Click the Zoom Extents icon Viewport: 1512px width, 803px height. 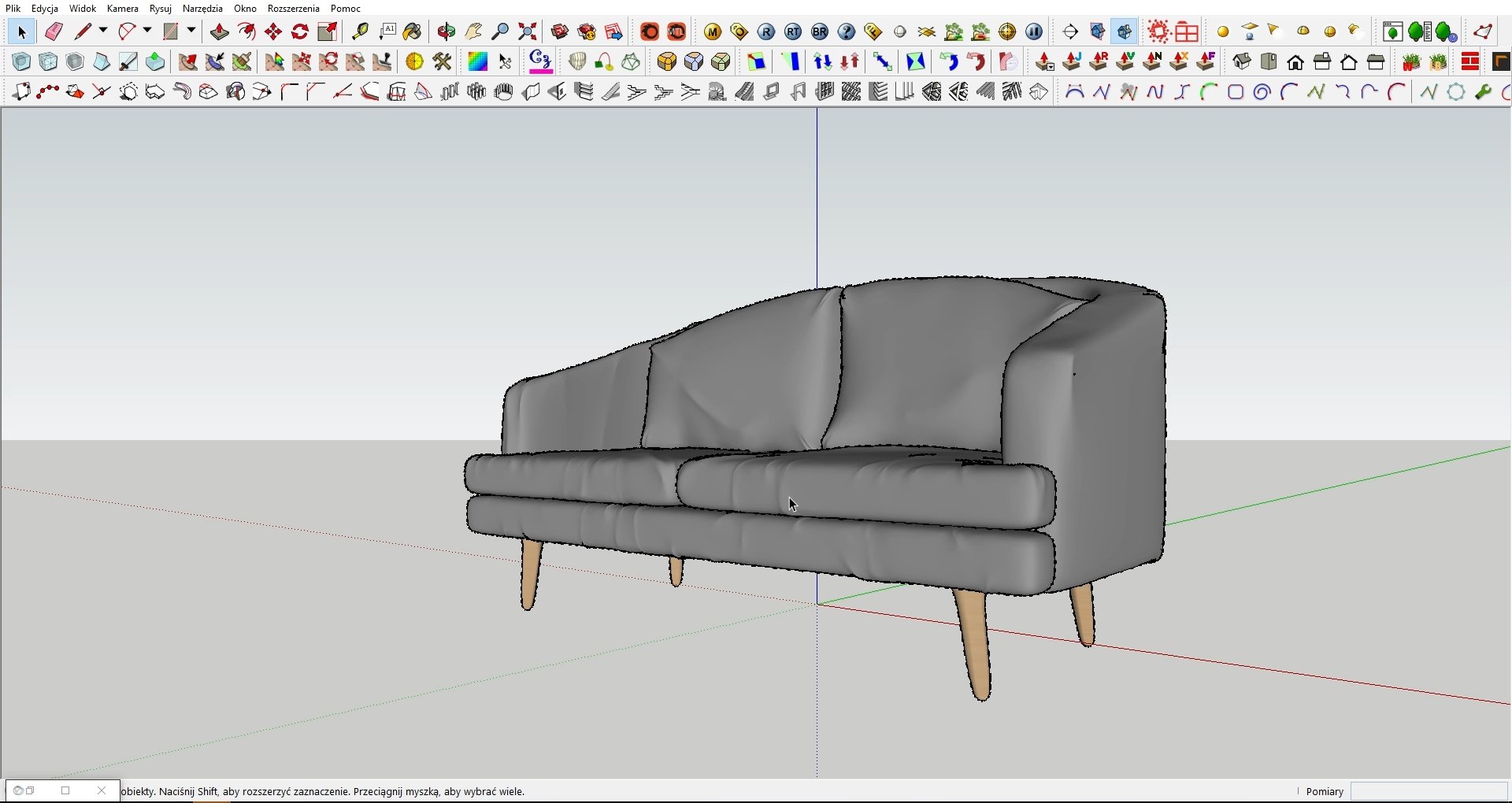click(528, 31)
